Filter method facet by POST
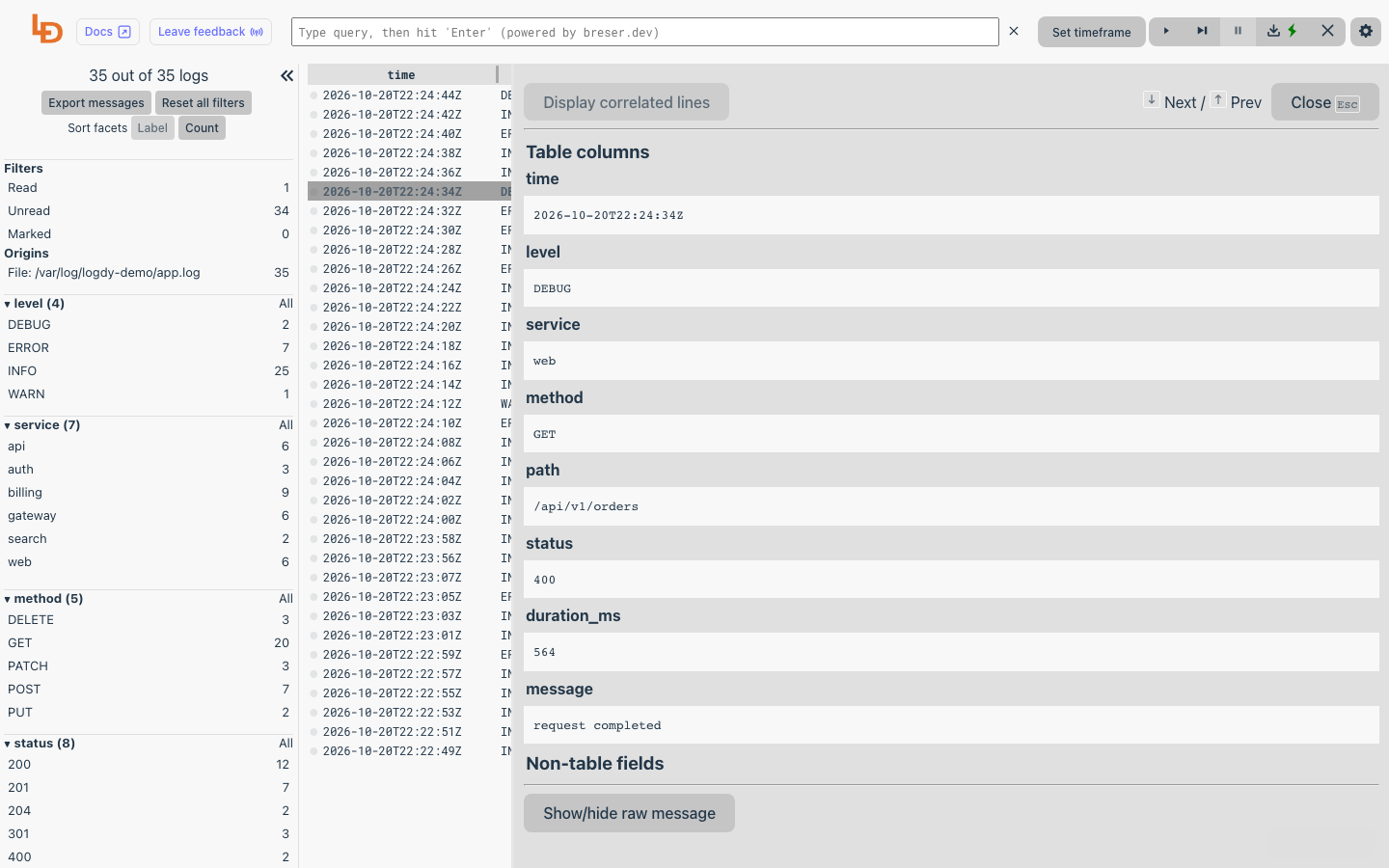The image size is (1389, 868). (149, 690)
